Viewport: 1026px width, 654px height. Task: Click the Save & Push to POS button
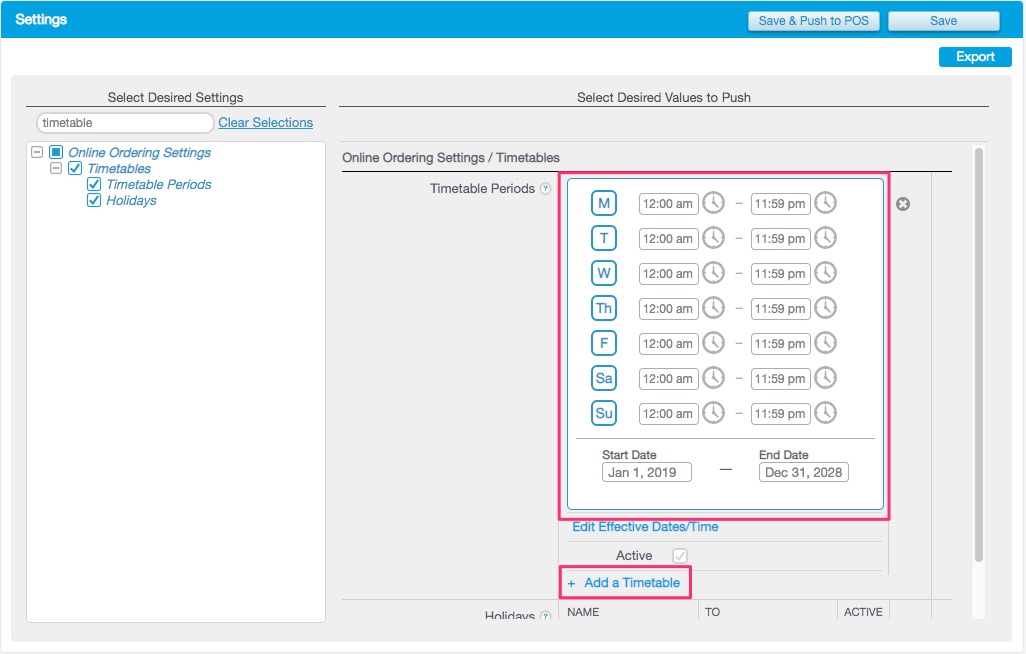tap(813, 21)
